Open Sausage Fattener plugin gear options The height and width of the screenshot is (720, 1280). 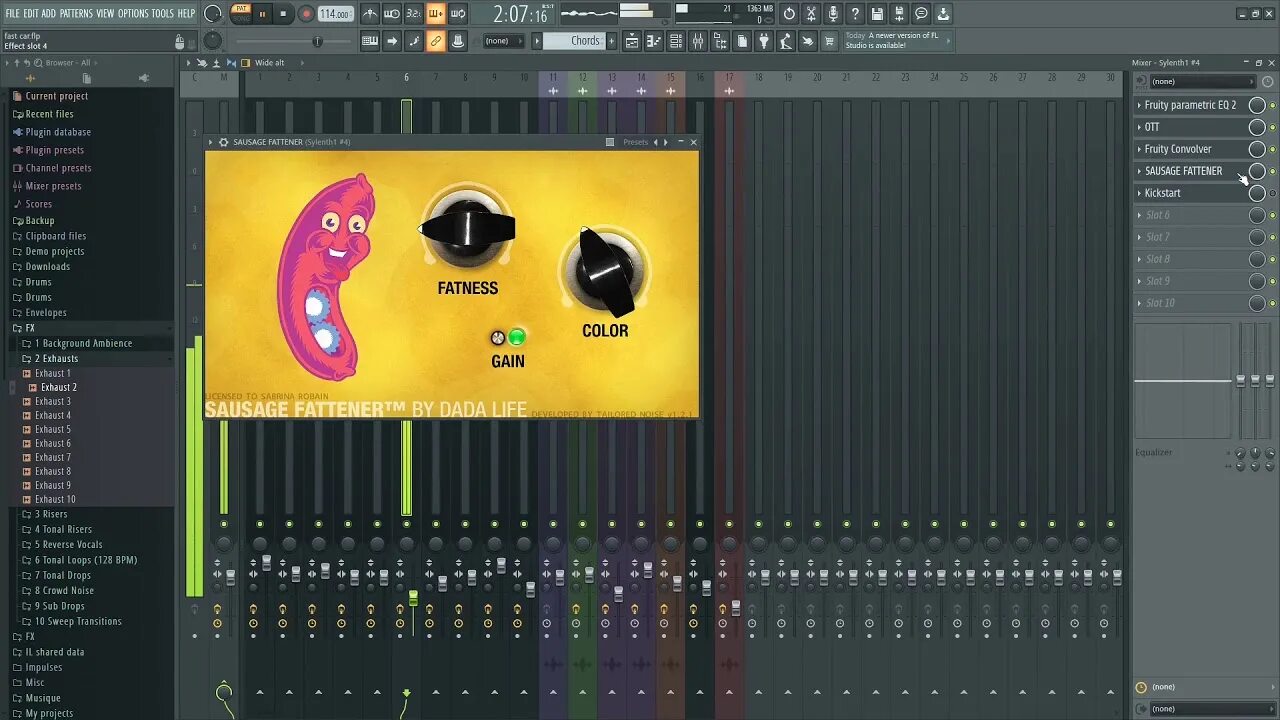click(x=223, y=142)
